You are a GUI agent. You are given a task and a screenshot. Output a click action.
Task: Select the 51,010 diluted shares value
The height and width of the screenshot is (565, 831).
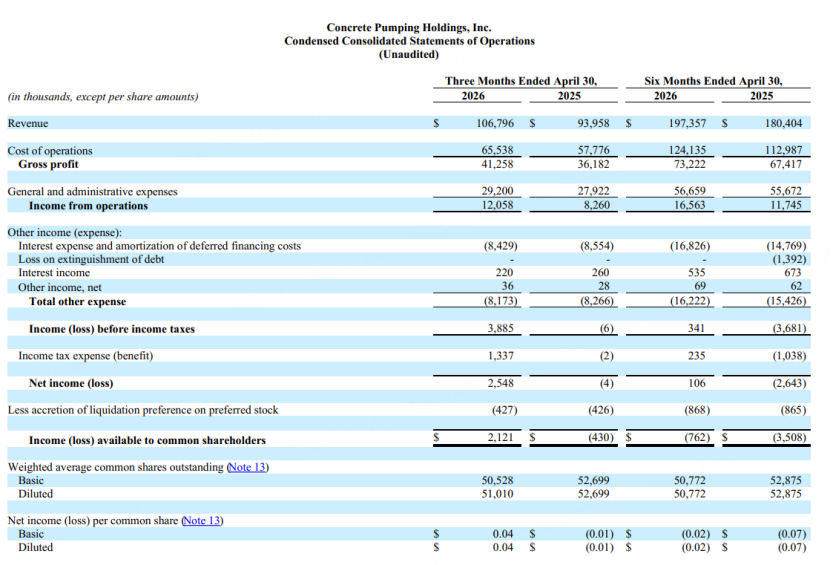tap(497, 493)
